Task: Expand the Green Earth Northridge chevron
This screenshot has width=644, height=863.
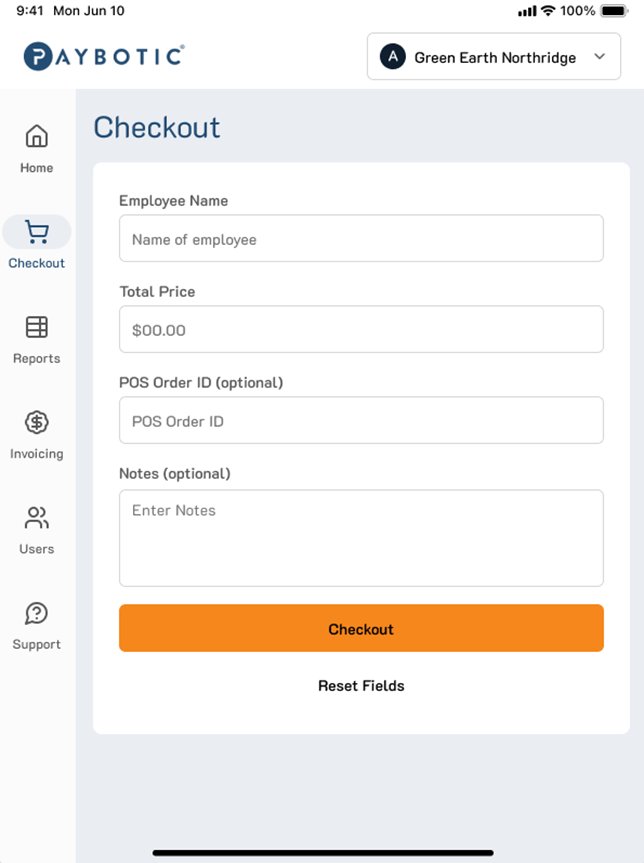Action: click(x=600, y=57)
